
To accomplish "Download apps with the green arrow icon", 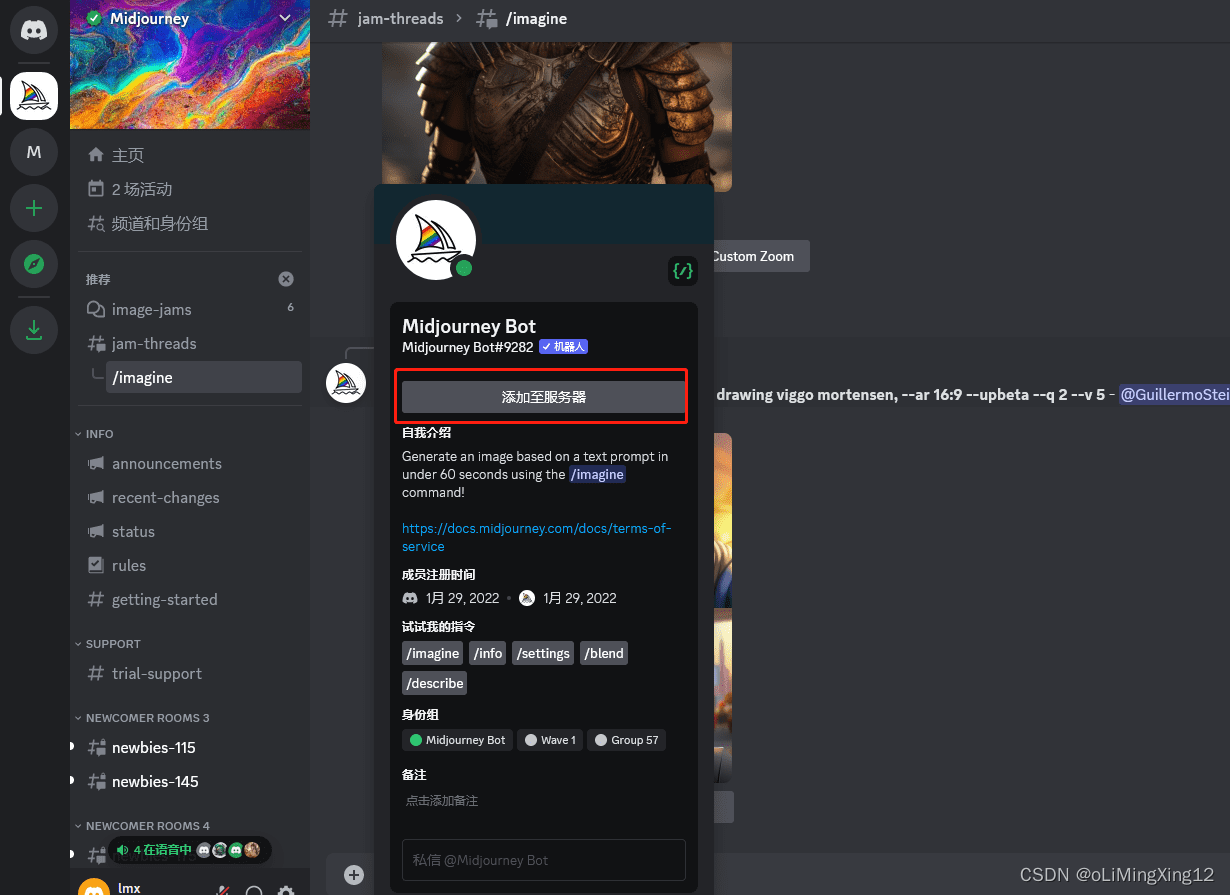I will point(34,329).
